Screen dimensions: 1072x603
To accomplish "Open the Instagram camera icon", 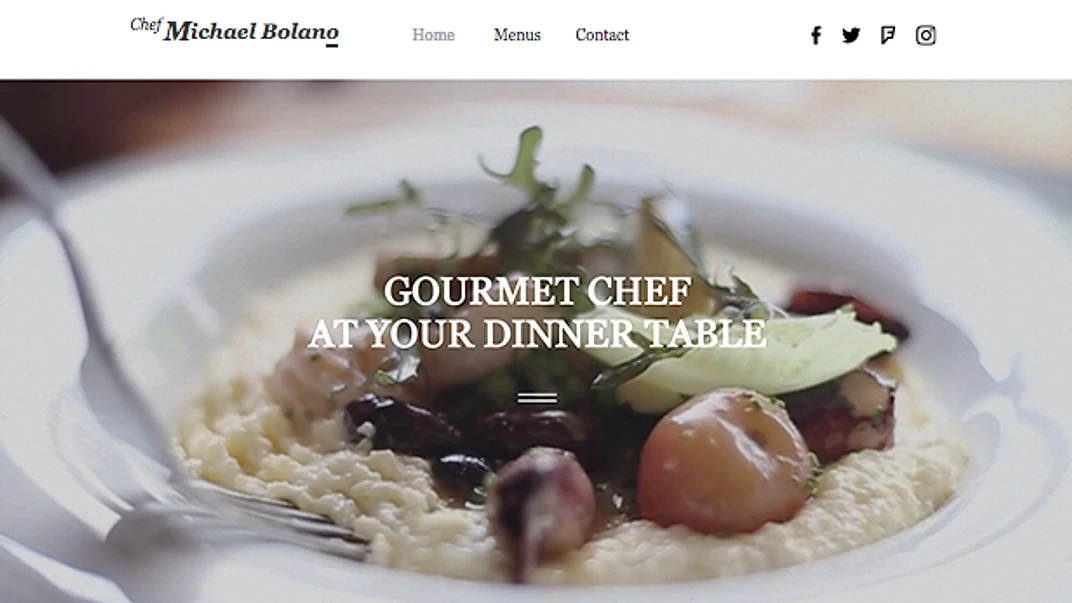I will pos(926,36).
